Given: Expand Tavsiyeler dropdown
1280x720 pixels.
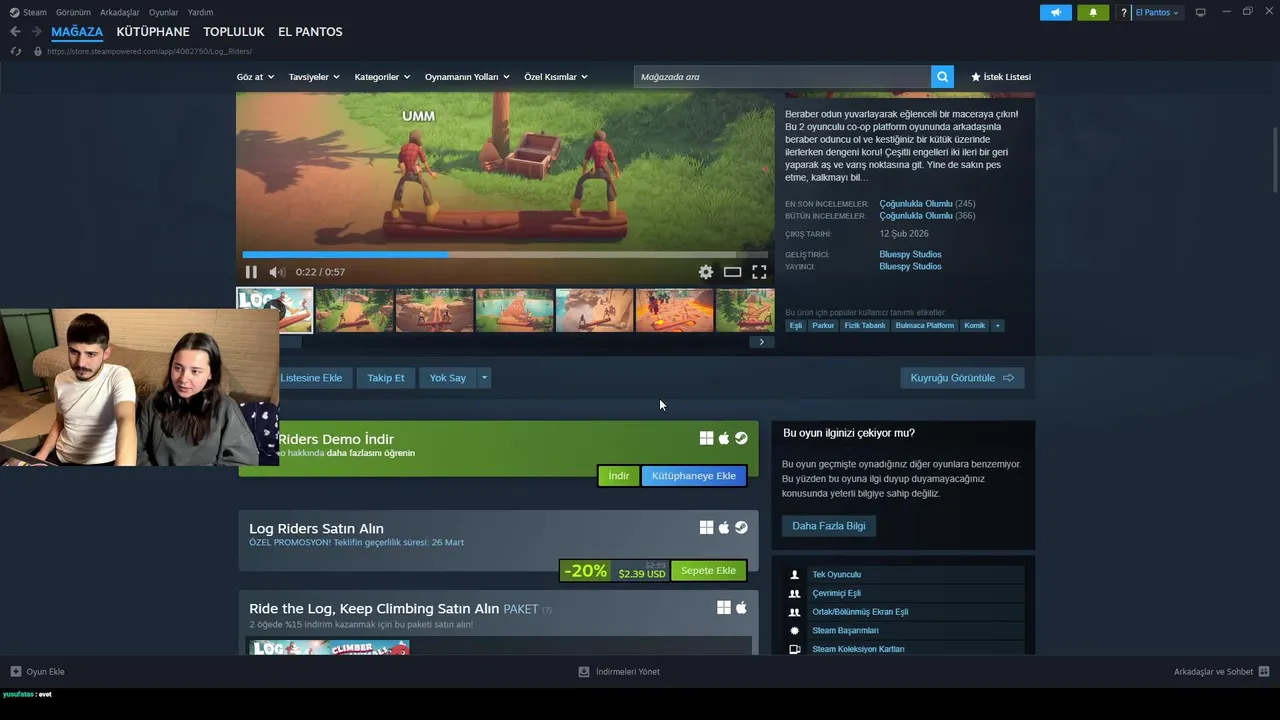Looking at the screenshot, I should [x=314, y=77].
